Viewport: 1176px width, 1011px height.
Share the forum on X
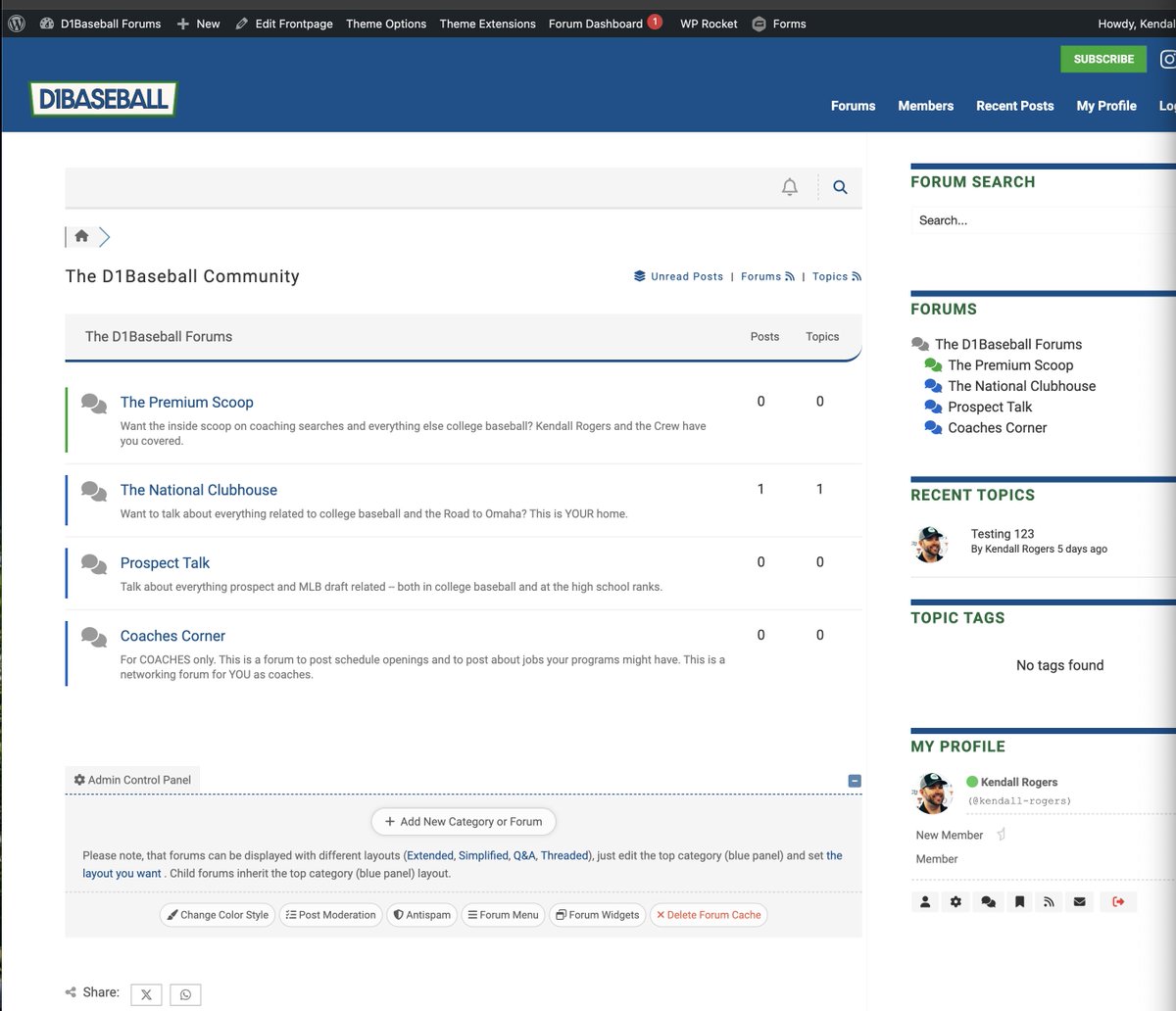click(146, 994)
